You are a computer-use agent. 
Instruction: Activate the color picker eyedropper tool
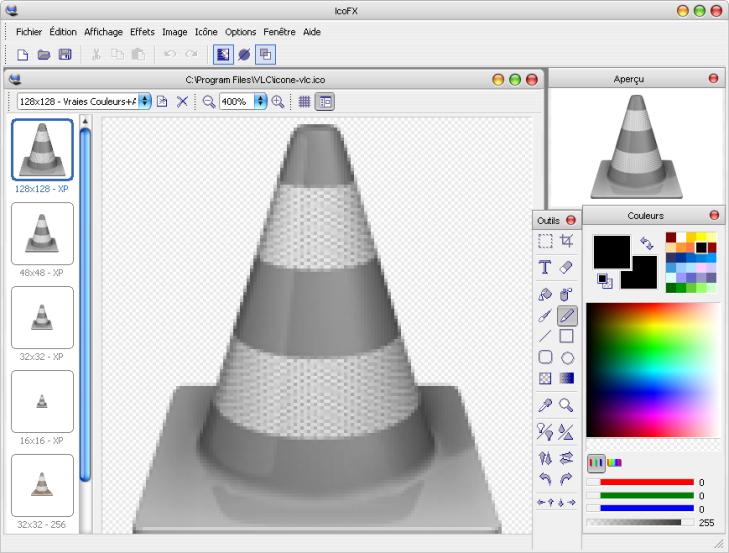click(545, 405)
